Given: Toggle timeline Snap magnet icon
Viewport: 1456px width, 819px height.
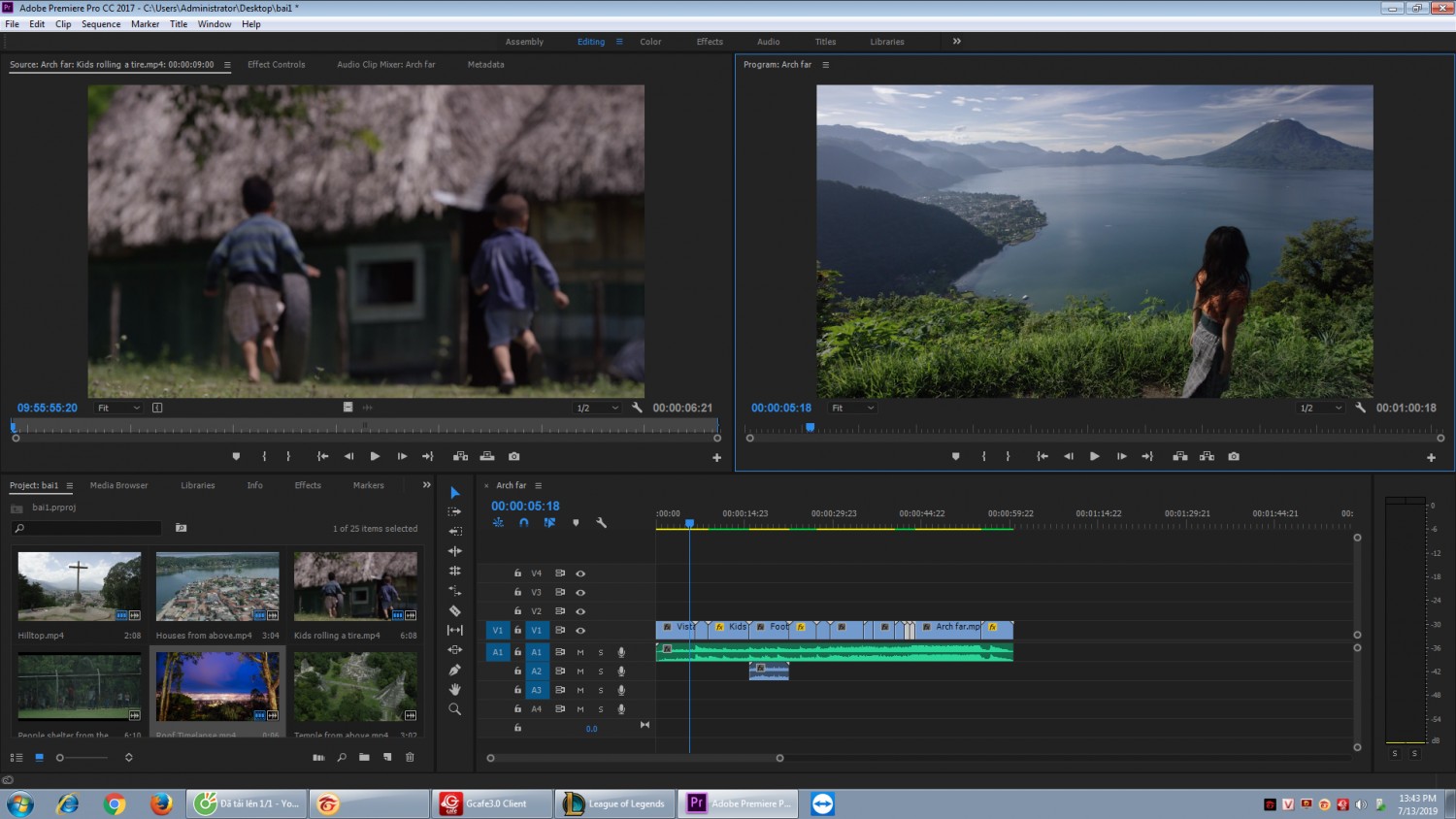Looking at the screenshot, I should point(523,522).
